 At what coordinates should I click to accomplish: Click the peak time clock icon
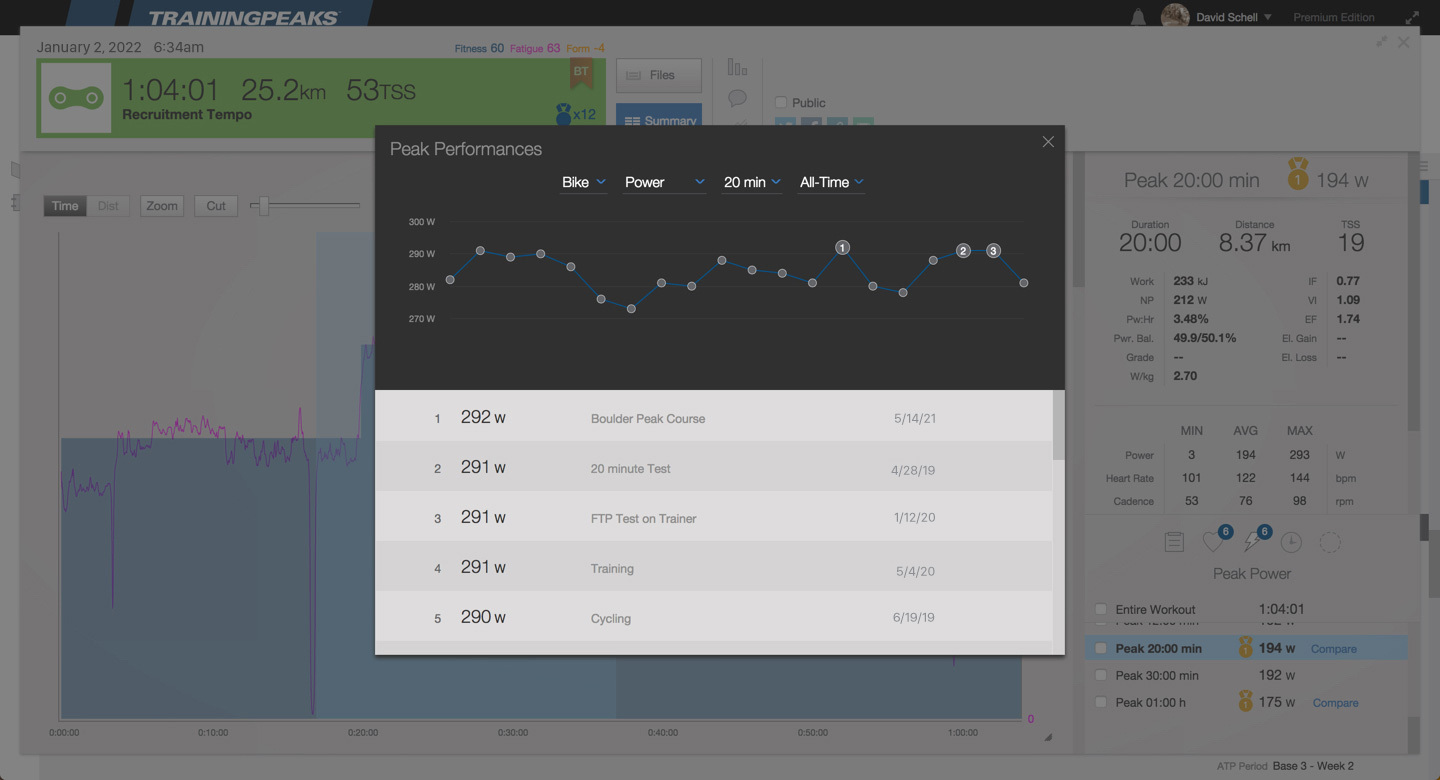click(x=1291, y=541)
